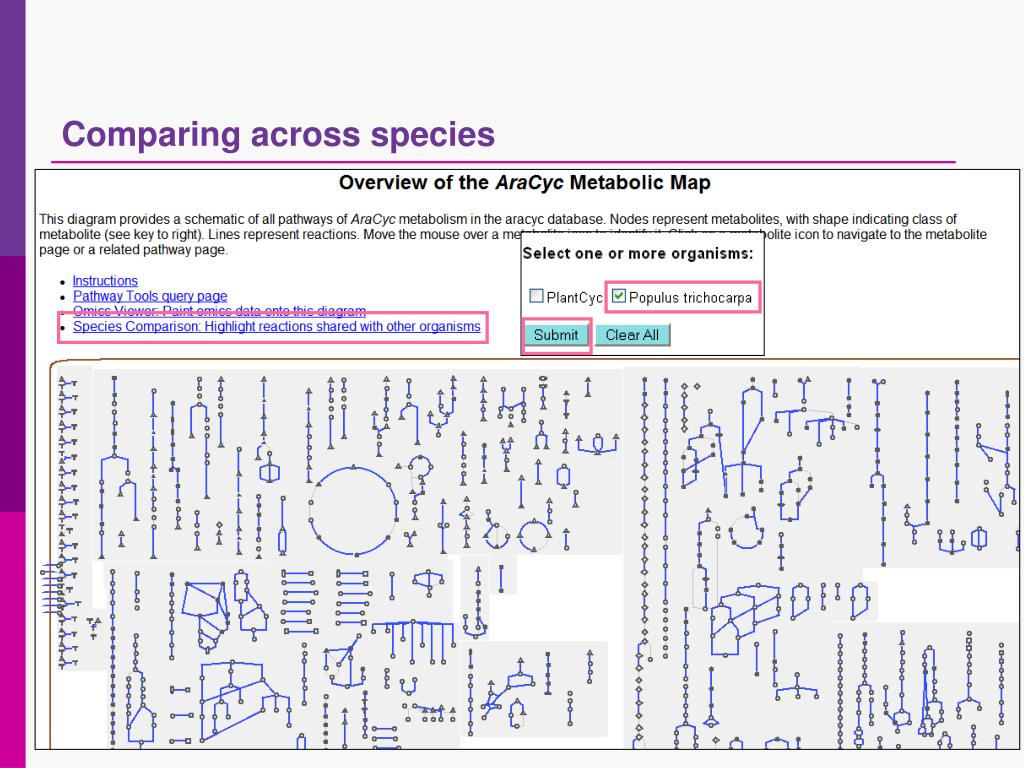Open the Instructions link
Viewport: 1024px width, 768px height.
pyautogui.click(x=105, y=281)
